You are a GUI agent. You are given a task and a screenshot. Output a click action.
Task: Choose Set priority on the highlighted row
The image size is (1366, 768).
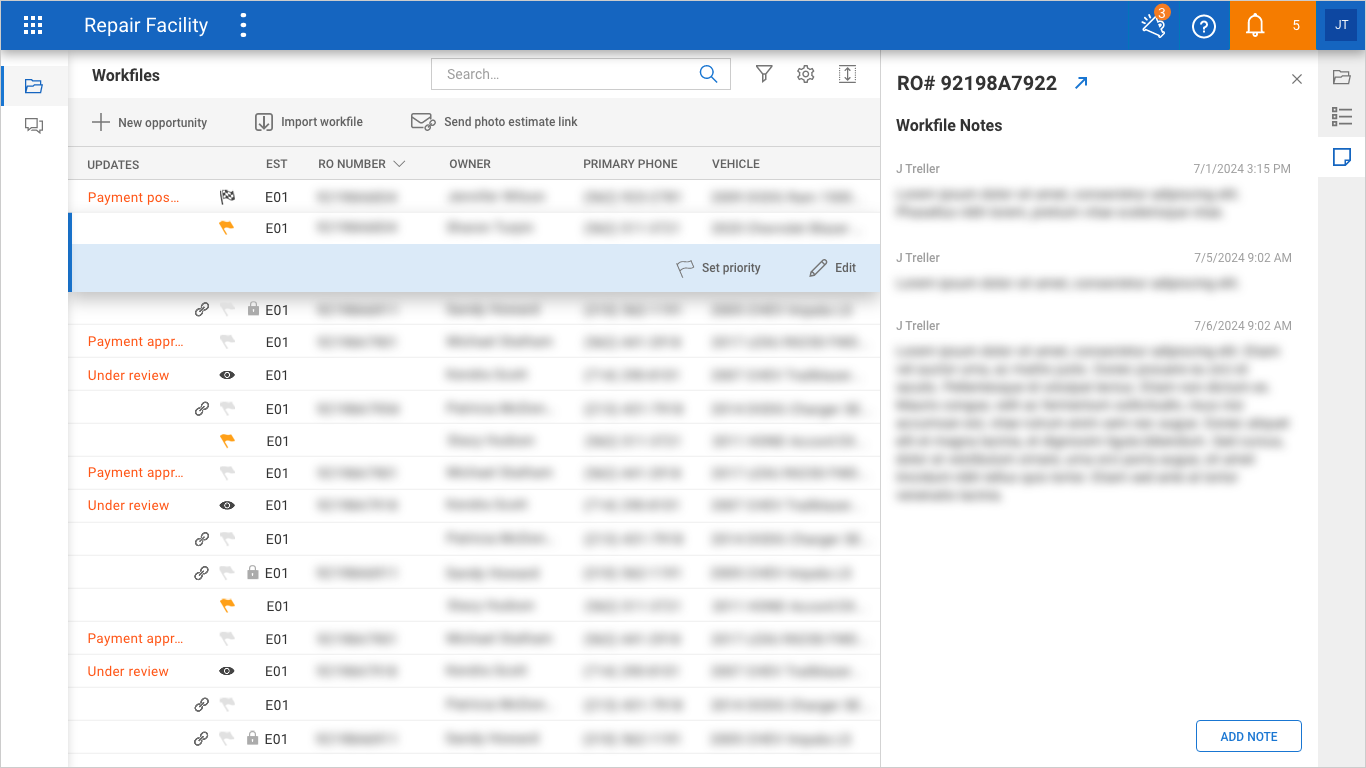point(718,268)
